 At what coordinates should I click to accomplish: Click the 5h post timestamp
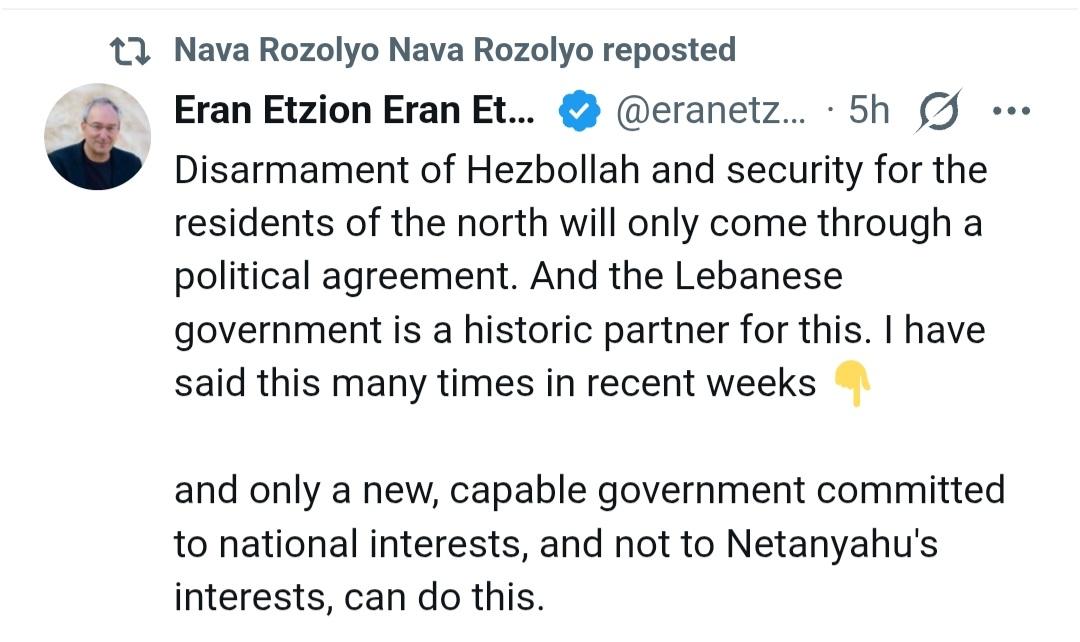click(x=868, y=111)
